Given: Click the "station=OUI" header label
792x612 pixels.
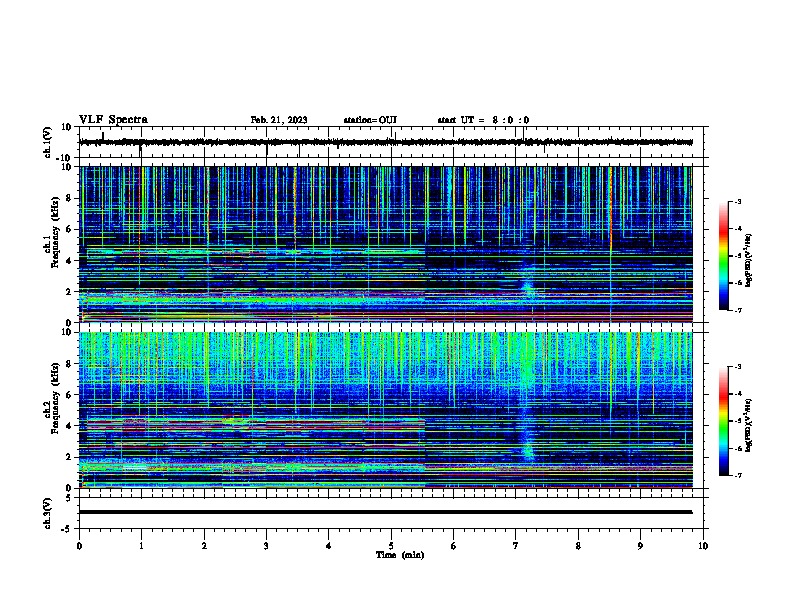Looking at the screenshot, I should point(370,120).
